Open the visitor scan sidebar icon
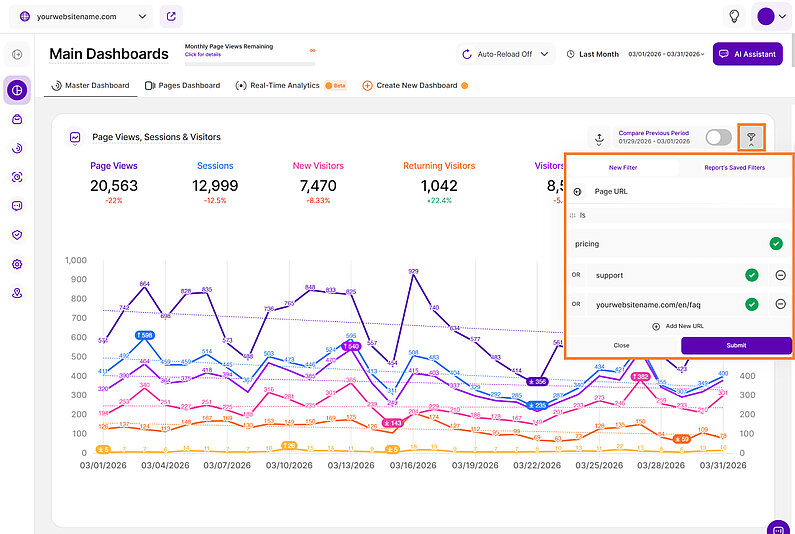 17,177
